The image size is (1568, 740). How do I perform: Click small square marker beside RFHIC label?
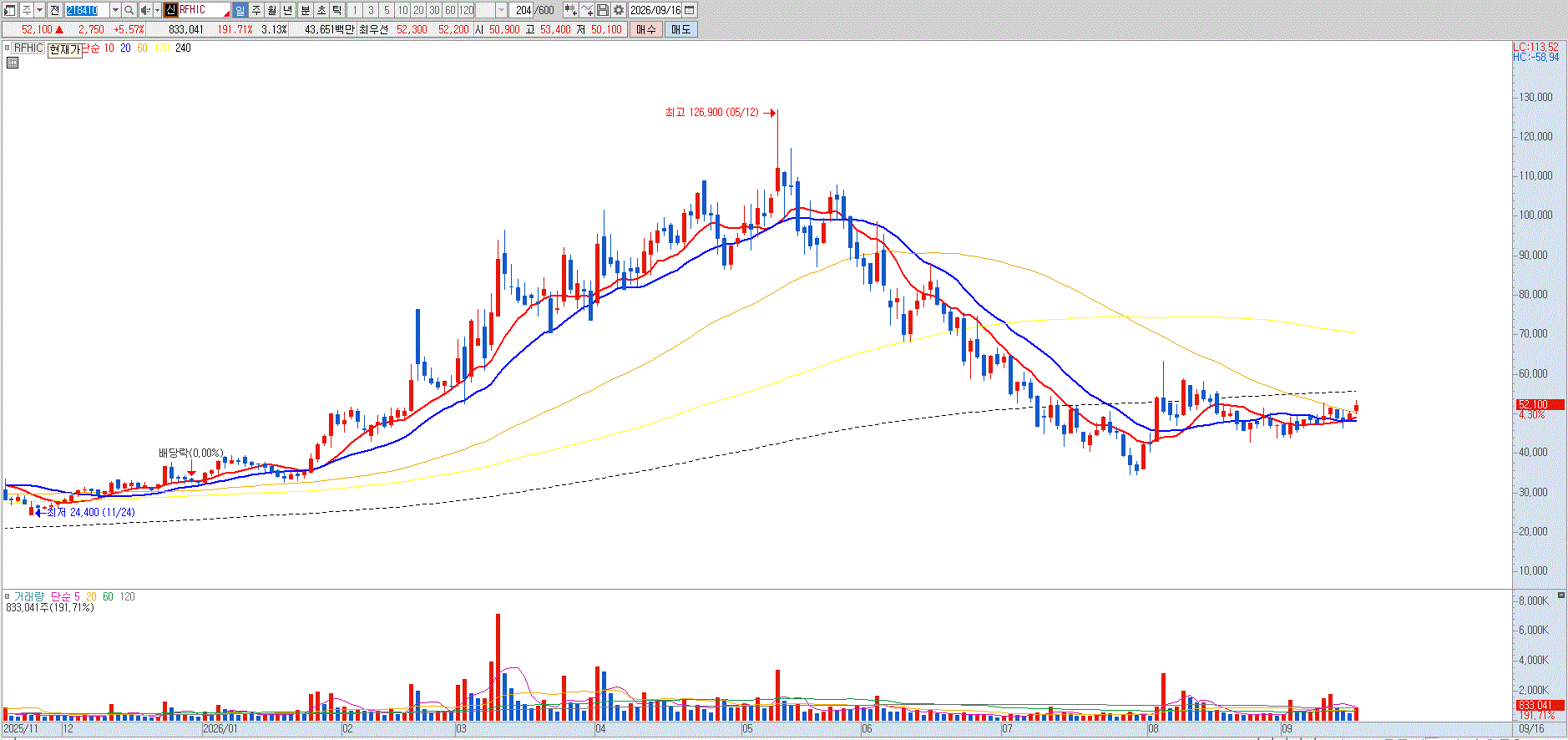tap(7, 48)
